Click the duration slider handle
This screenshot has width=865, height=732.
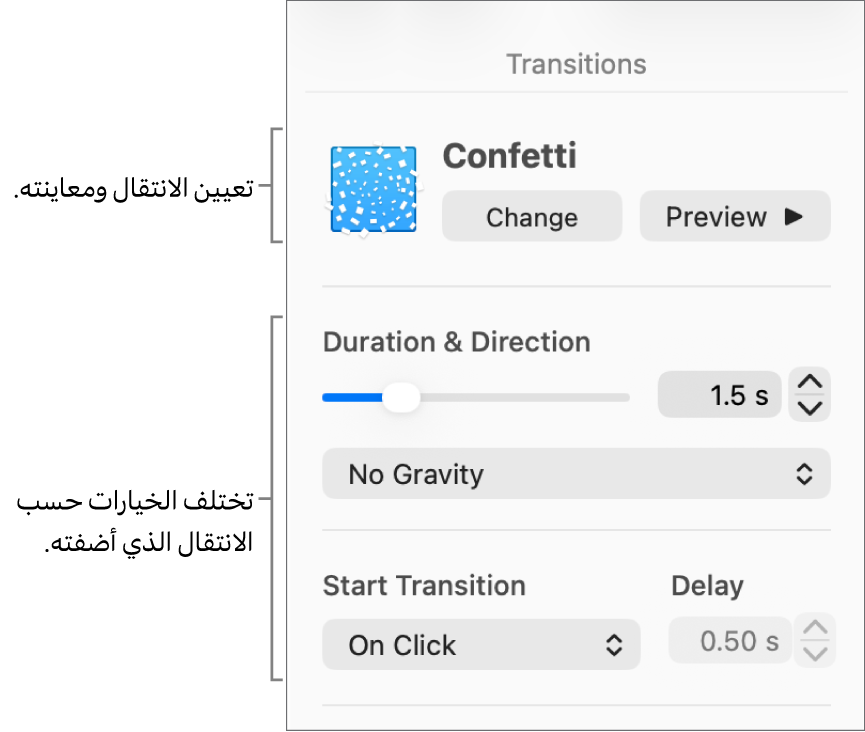pos(402,398)
